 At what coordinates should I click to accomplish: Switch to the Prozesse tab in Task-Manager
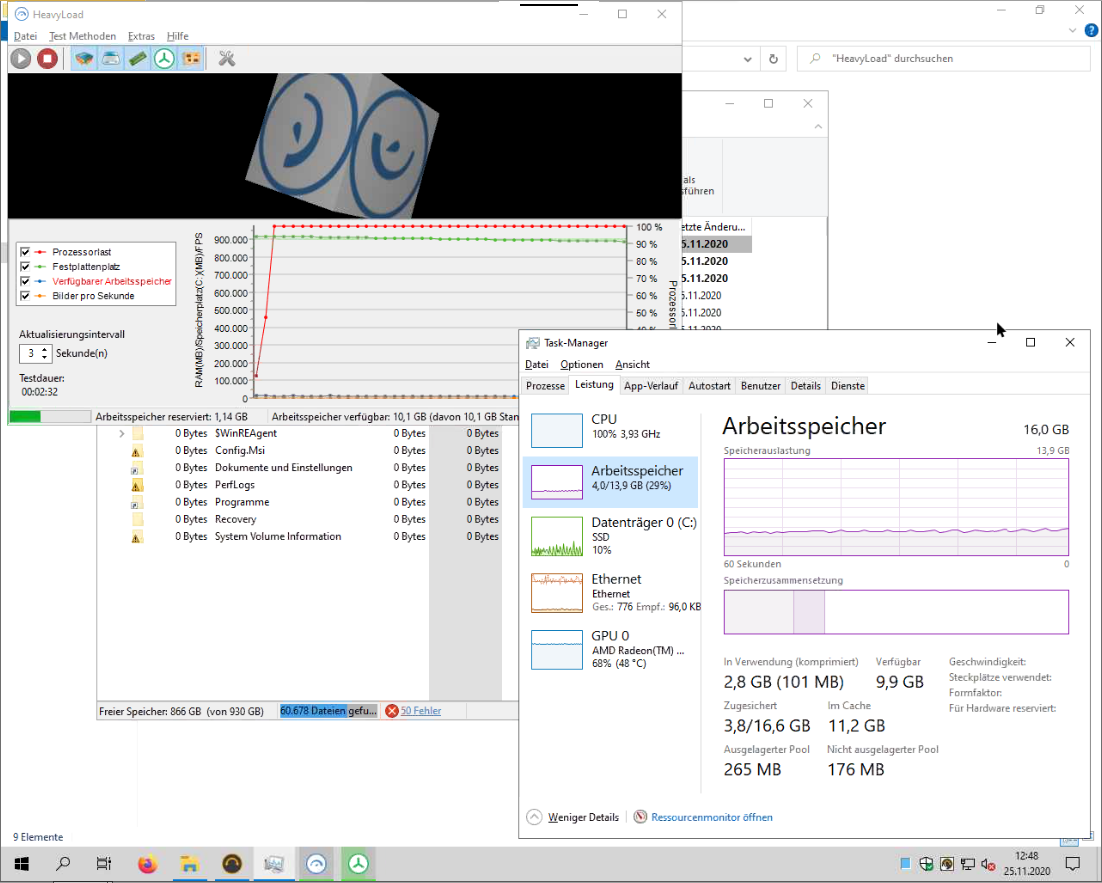(x=545, y=386)
